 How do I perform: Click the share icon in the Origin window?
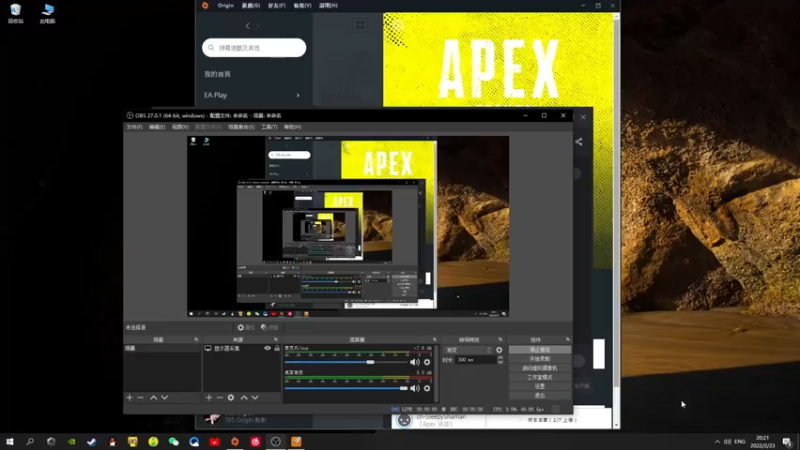tap(579, 142)
